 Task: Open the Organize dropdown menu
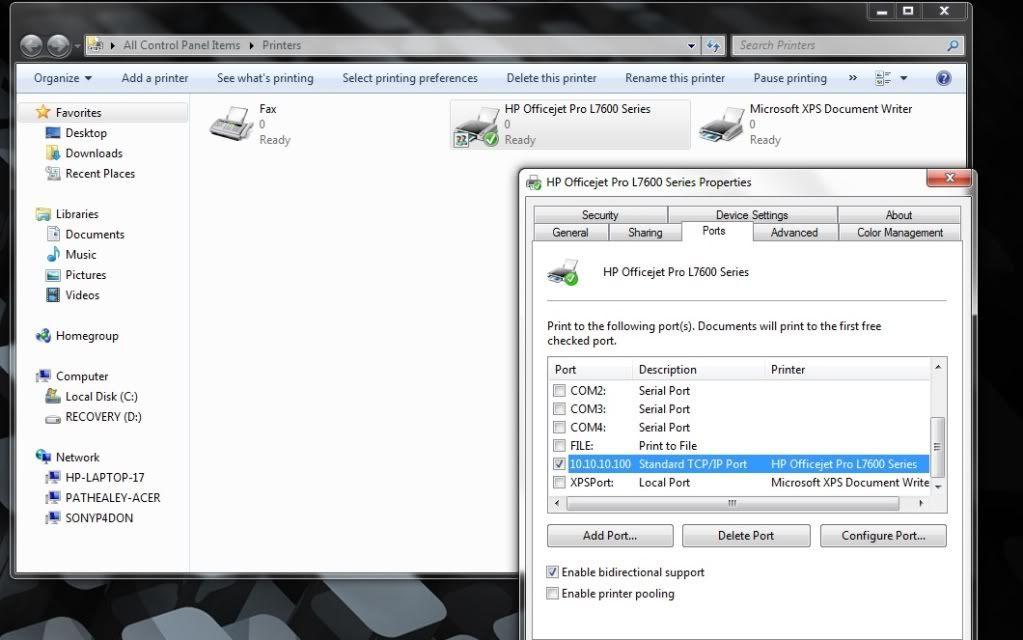(x=63, y=78)
